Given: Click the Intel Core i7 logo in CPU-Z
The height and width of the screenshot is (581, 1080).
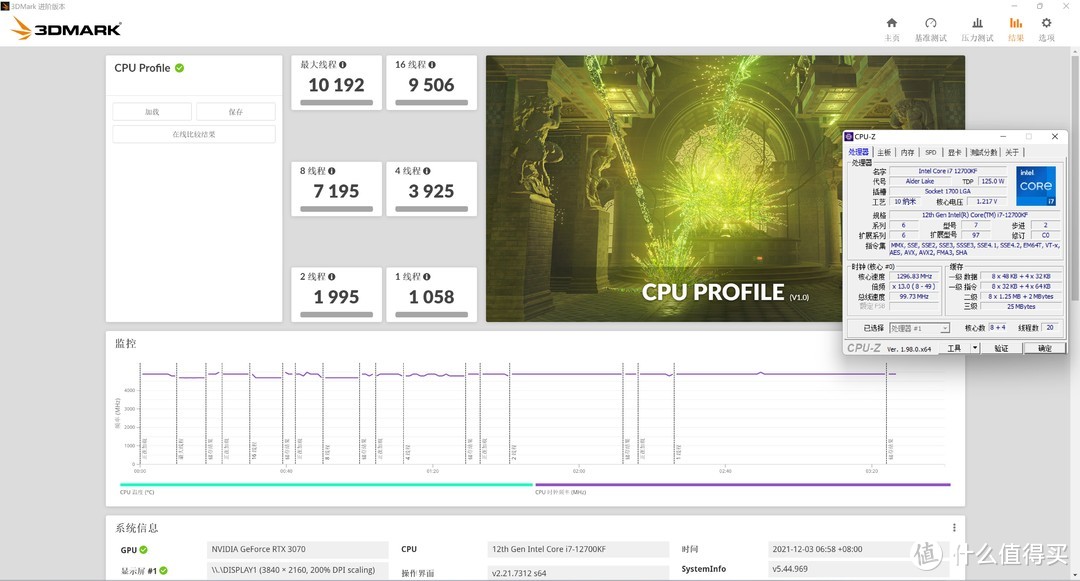Looking at the screenshot, I should pos(1036,185).
